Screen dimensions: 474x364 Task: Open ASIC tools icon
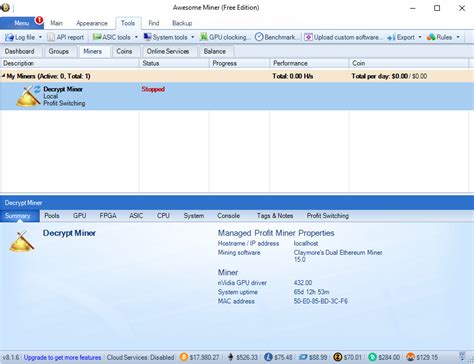[x=97, y=37]
